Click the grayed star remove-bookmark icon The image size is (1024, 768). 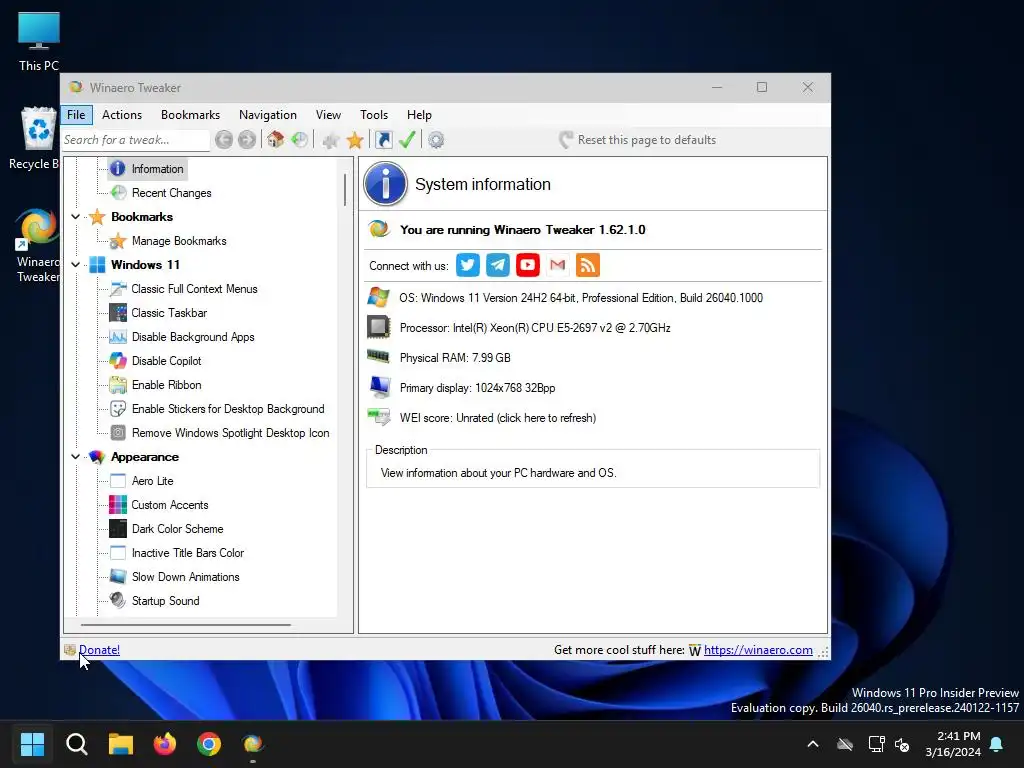point(331,140)
